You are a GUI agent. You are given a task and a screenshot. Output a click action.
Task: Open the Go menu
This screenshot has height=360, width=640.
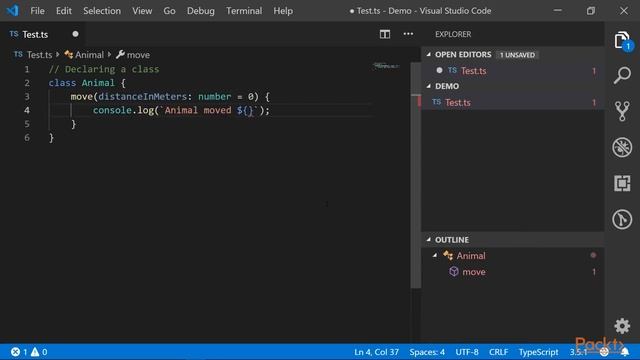pyautogui.click(x=169, y=11)
